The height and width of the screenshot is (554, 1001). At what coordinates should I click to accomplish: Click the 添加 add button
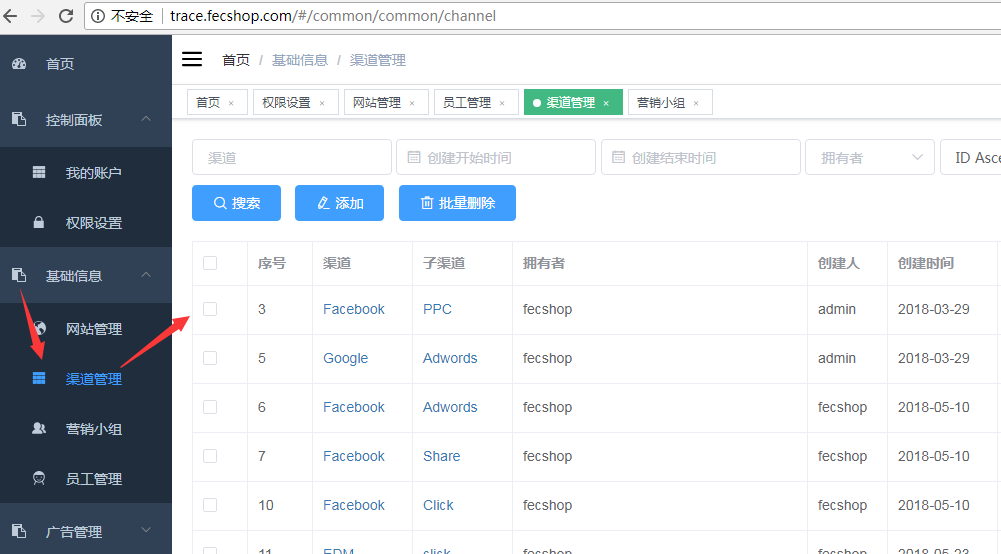(x=340, y=203)
